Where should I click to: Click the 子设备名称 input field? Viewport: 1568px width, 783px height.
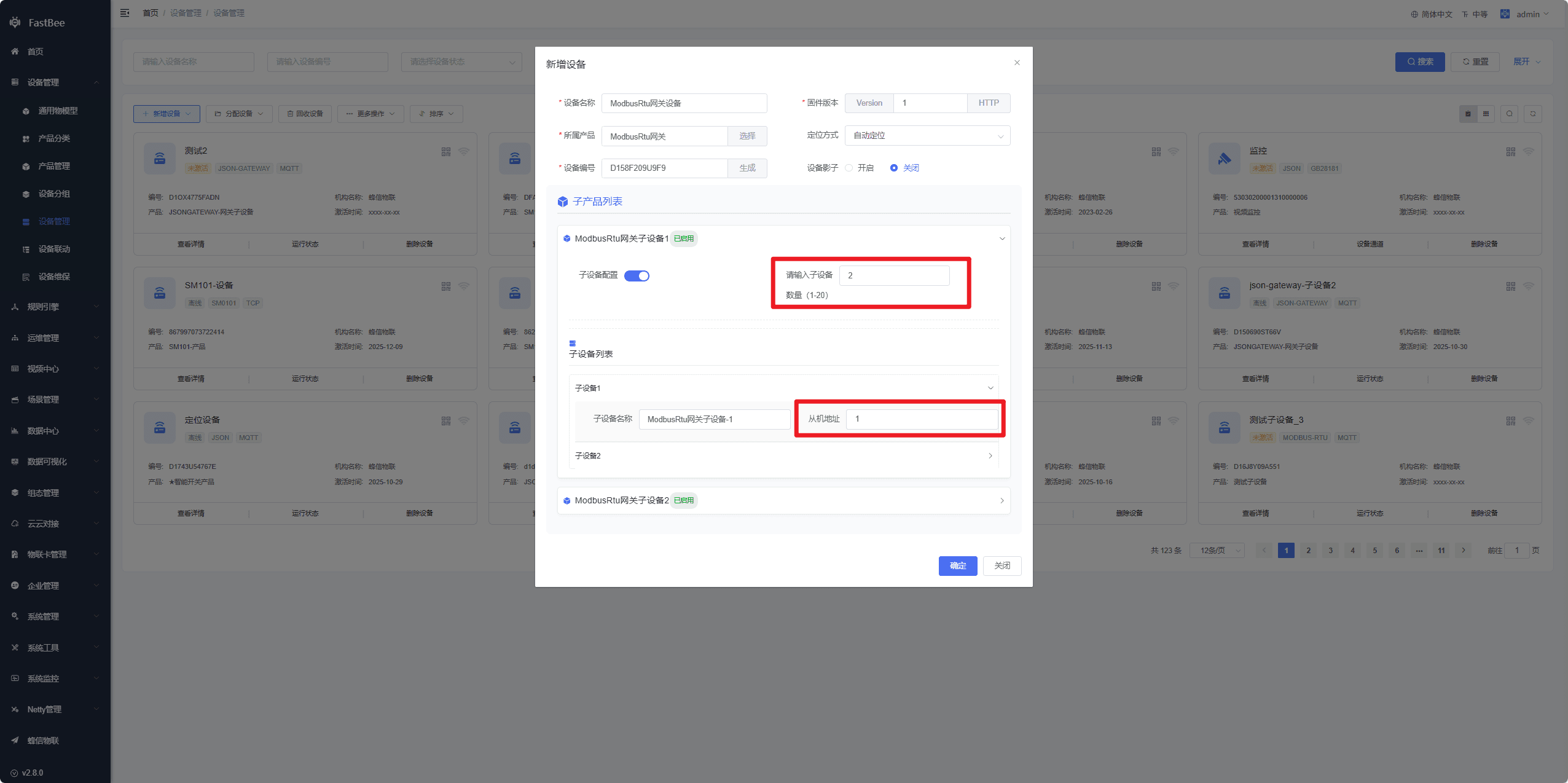pyautogui.click(x=714, y=420)
